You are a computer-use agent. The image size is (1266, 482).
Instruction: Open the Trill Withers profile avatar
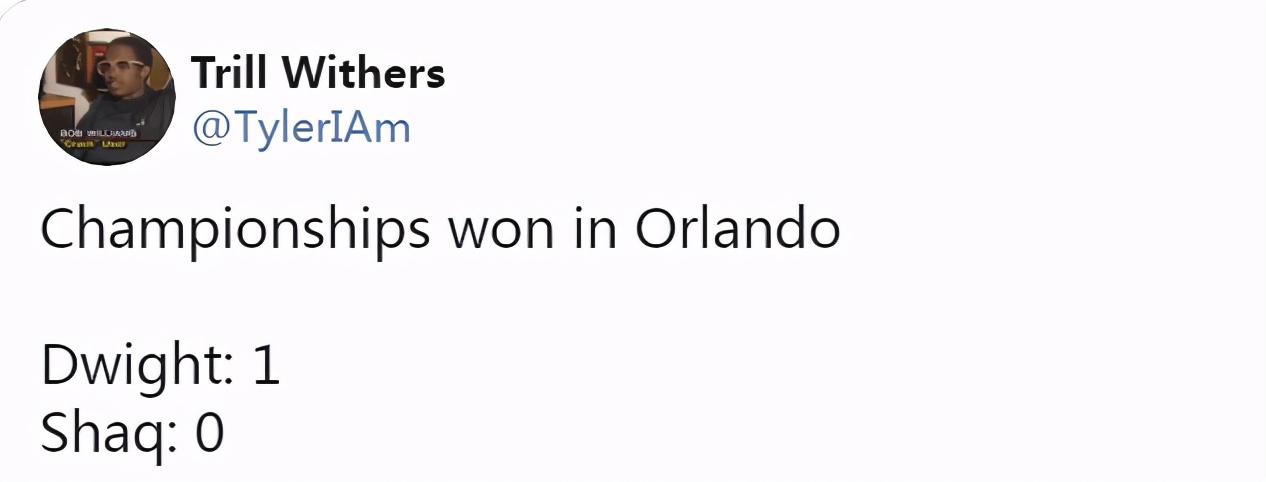[107, 97]
